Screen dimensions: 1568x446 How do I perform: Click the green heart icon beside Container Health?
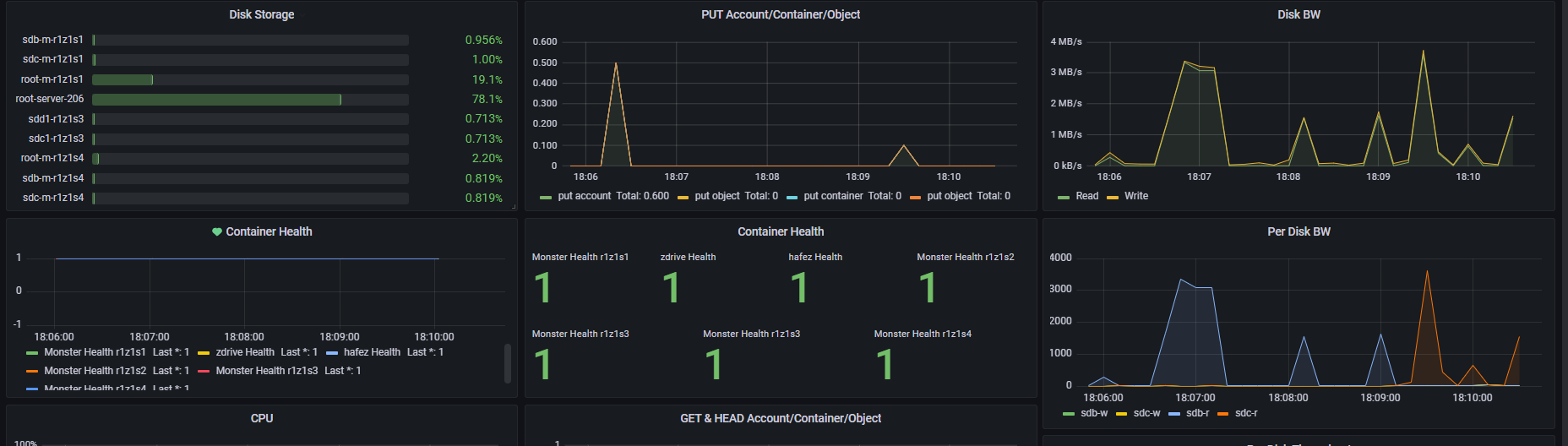point(217,231)
